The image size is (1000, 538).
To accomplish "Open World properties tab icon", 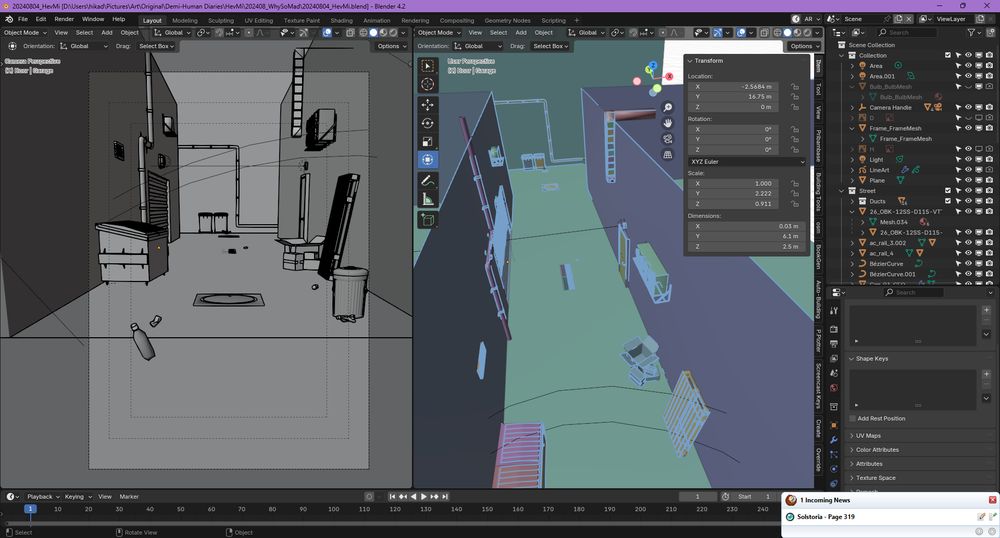I will pos(834,388).
